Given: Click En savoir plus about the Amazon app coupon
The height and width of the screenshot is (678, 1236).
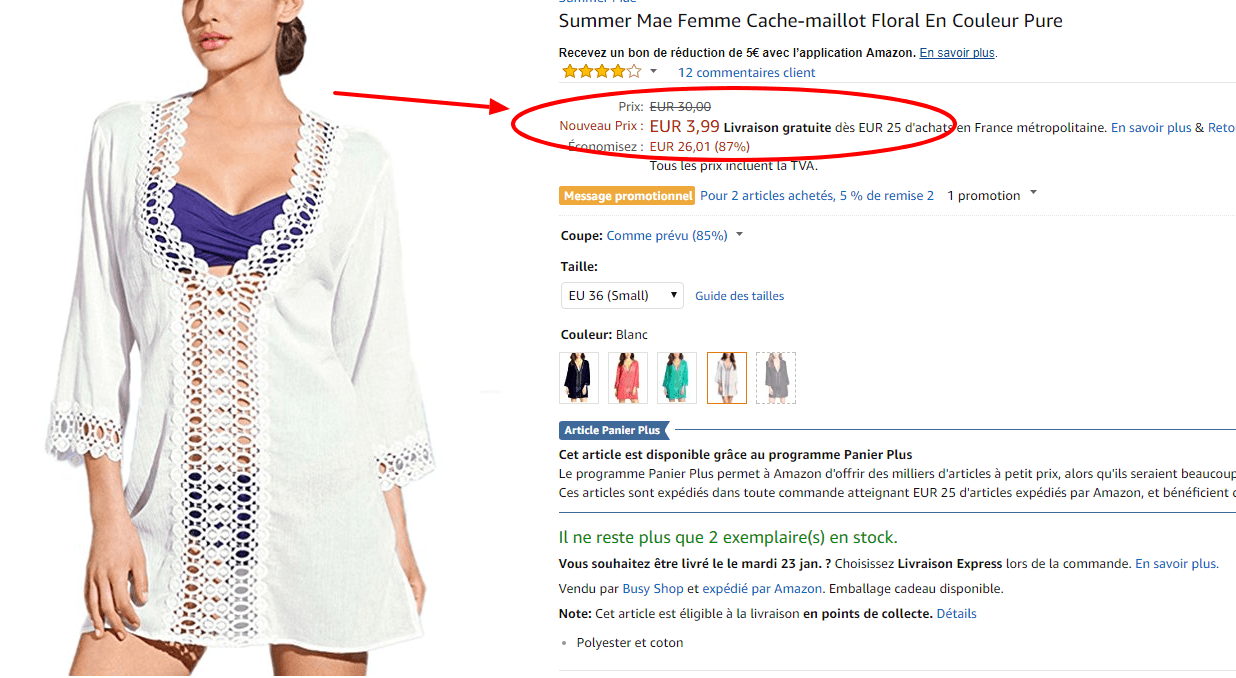Looking at the screenshot, I should [x=957, y=53].
